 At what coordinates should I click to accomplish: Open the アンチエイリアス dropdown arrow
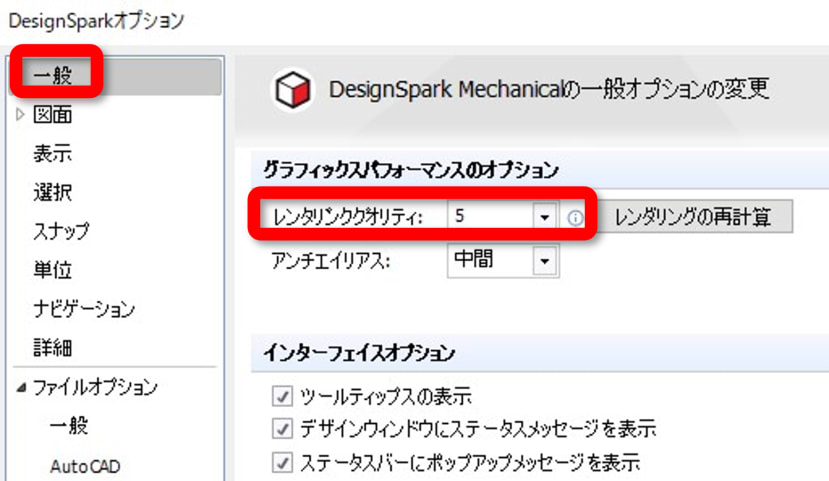pyautogui.click(x=545, y=261)
